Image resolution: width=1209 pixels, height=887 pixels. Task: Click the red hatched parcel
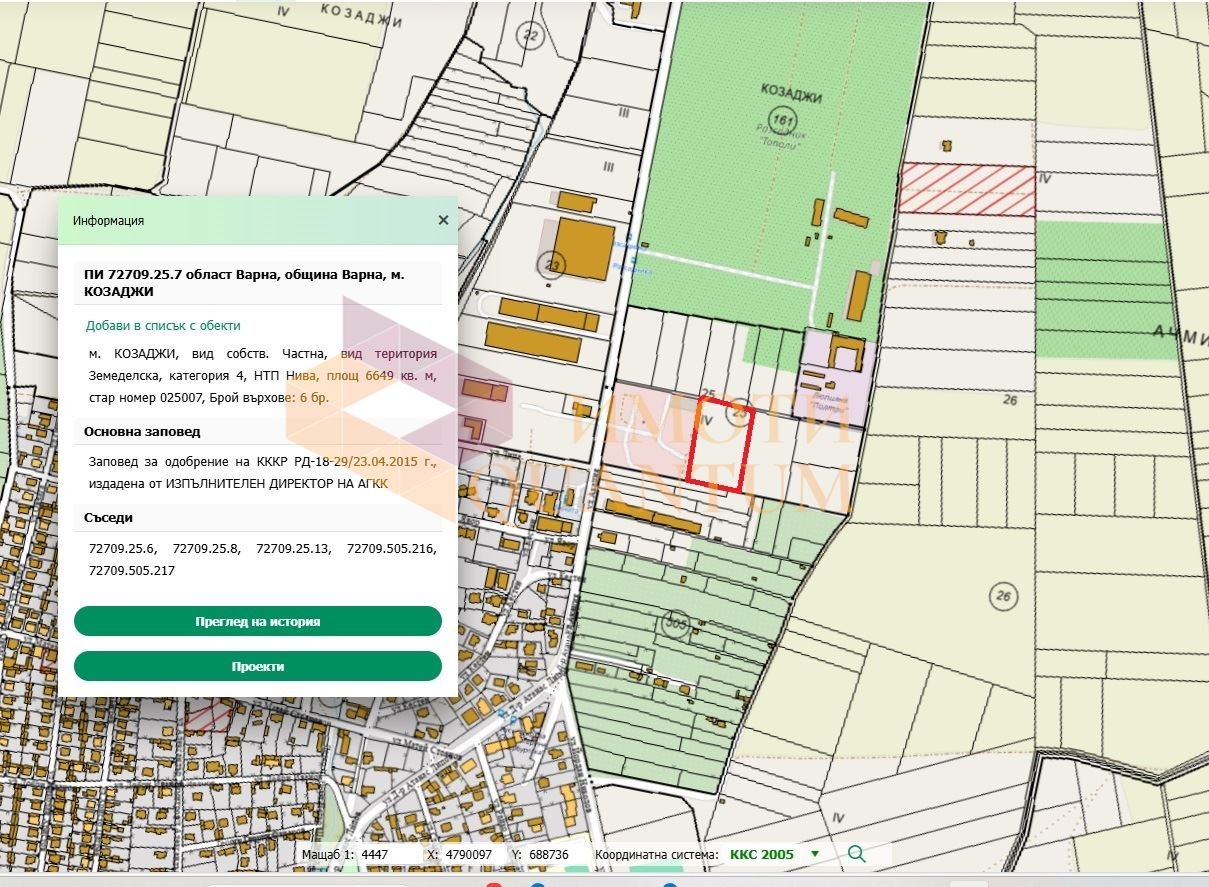pyautogui.click(x=967, y=190)
